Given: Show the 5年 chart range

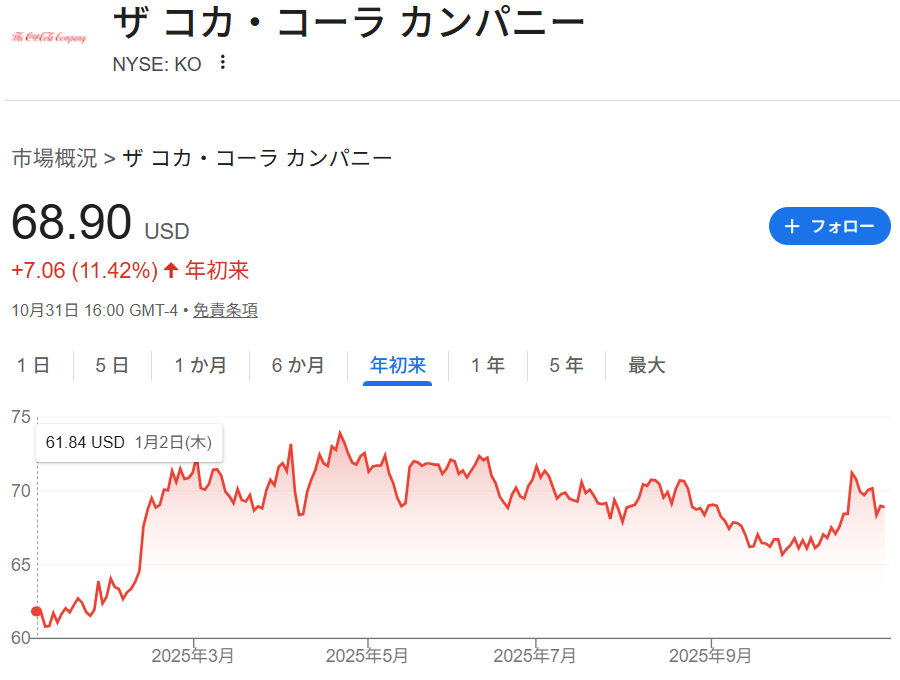Looking at the screenshot, I should pyautogui.click(x=566, y=366).
